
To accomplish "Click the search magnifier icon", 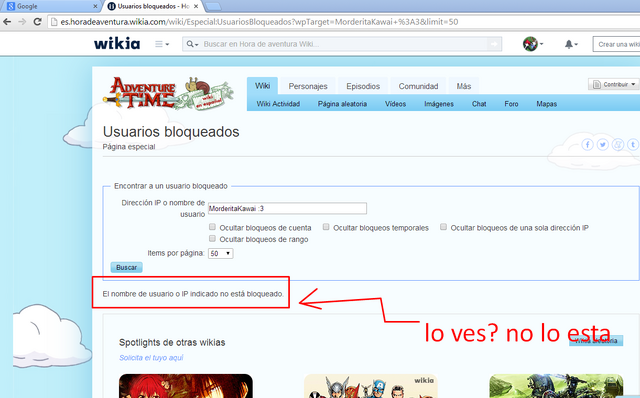I will [192, 44].
